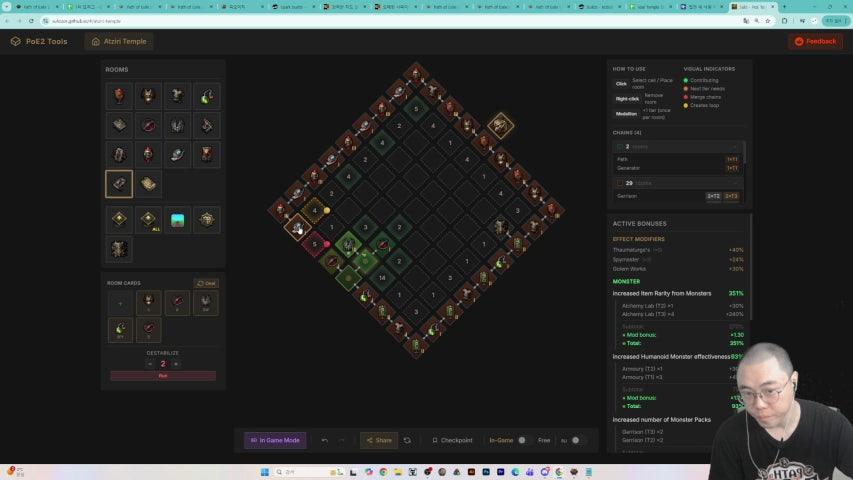Save a Checkpoint

[x=452, y=440]
